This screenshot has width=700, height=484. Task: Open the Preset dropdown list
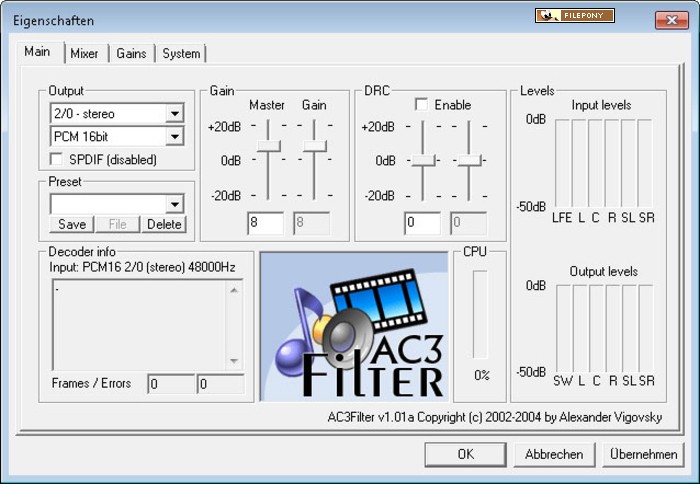click(175, 204)
